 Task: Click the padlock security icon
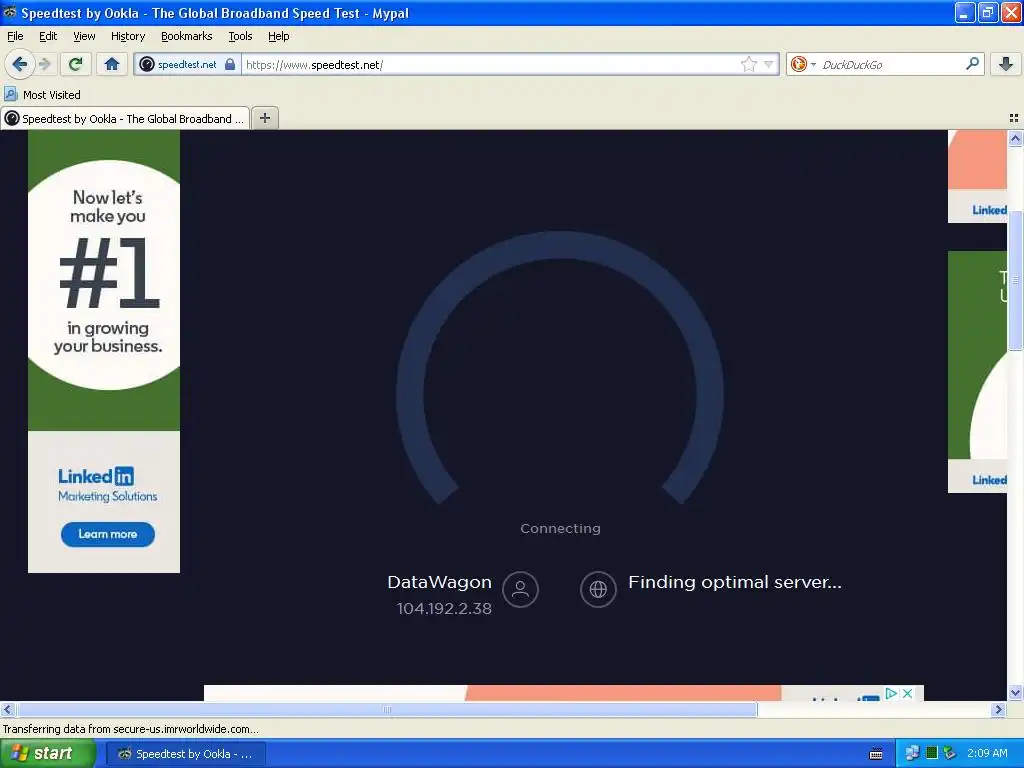[230, 64]
